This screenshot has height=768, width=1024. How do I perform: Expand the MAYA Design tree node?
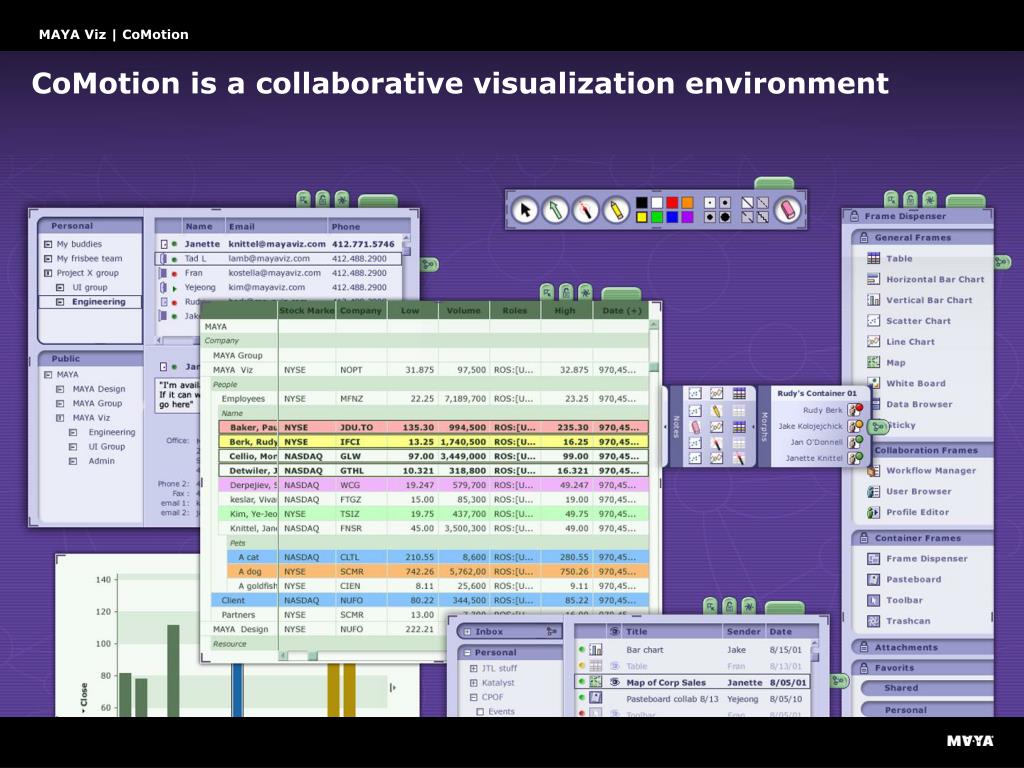[x=60, y=389]
